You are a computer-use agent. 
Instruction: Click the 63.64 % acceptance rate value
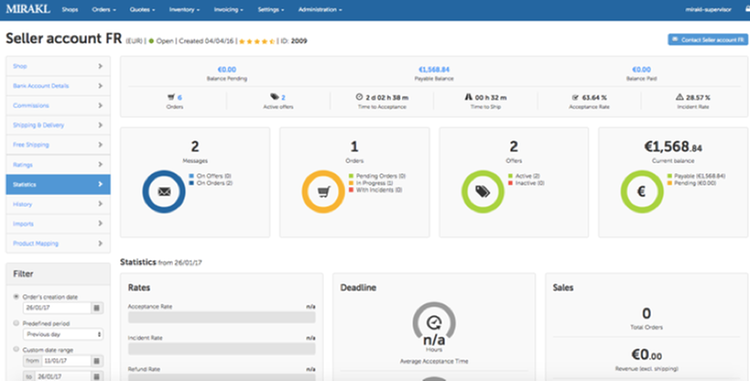(595, 98)
